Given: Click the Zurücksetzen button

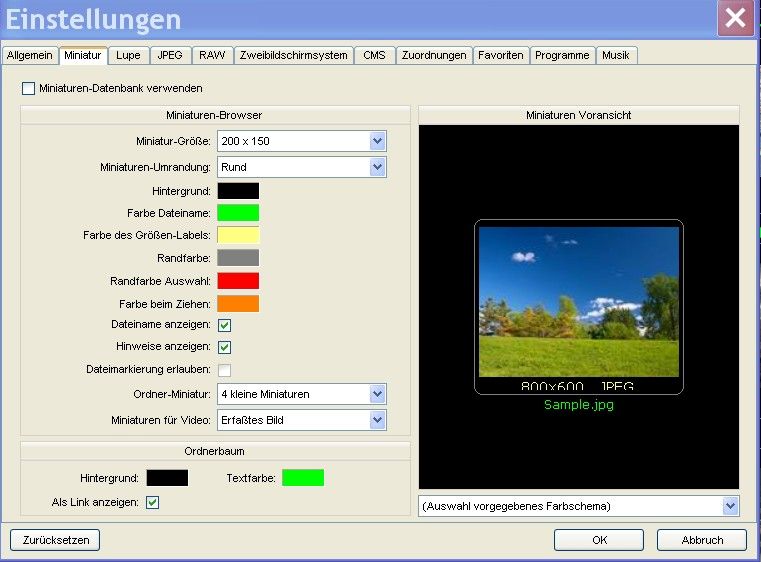Looking at the screenshot, I should coord(55,540).
